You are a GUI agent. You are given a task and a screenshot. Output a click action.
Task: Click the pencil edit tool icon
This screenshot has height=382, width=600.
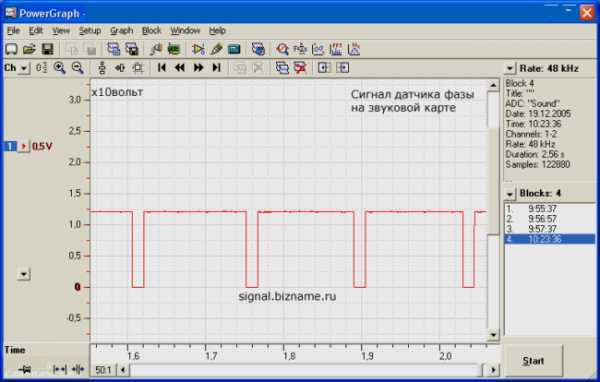coord(216,49)
